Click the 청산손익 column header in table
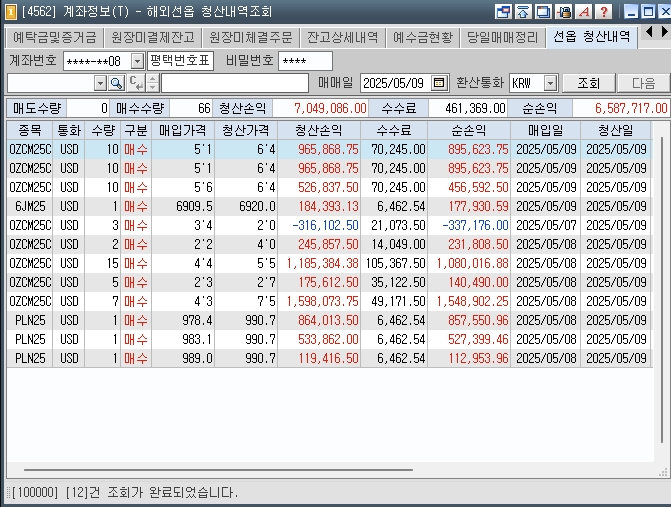The height and width of the screenshot is (507, 671). (x=319, y=130)
